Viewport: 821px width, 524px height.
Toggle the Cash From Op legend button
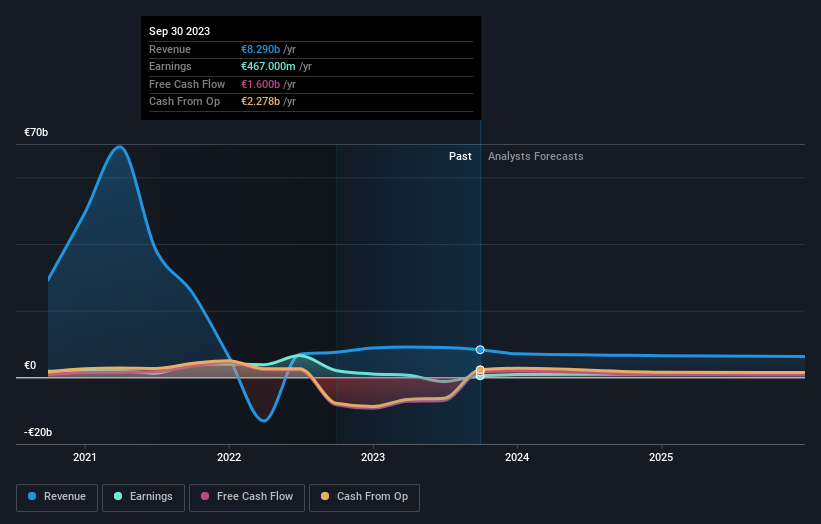(x=364, y=497)
